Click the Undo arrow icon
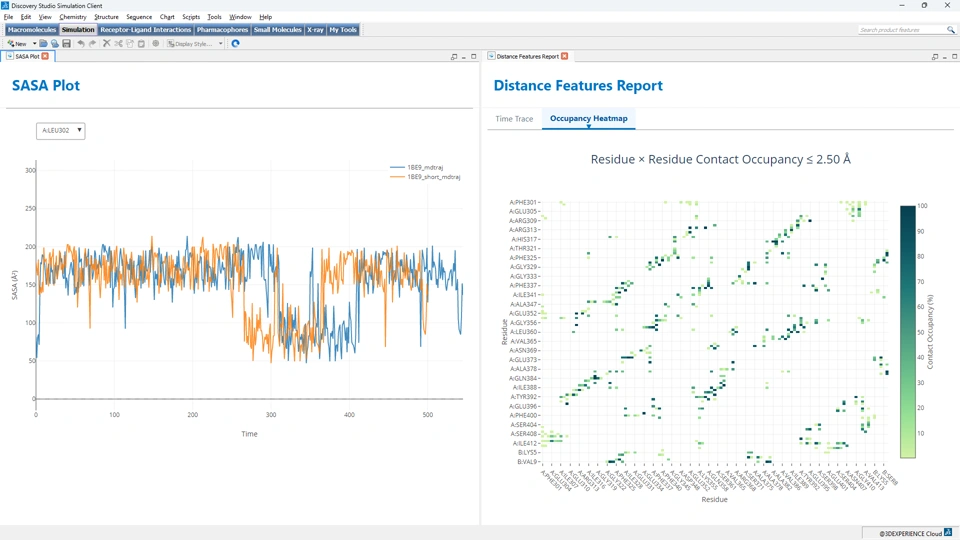Viewport: 960px width, 540px height. coord(81,44)
